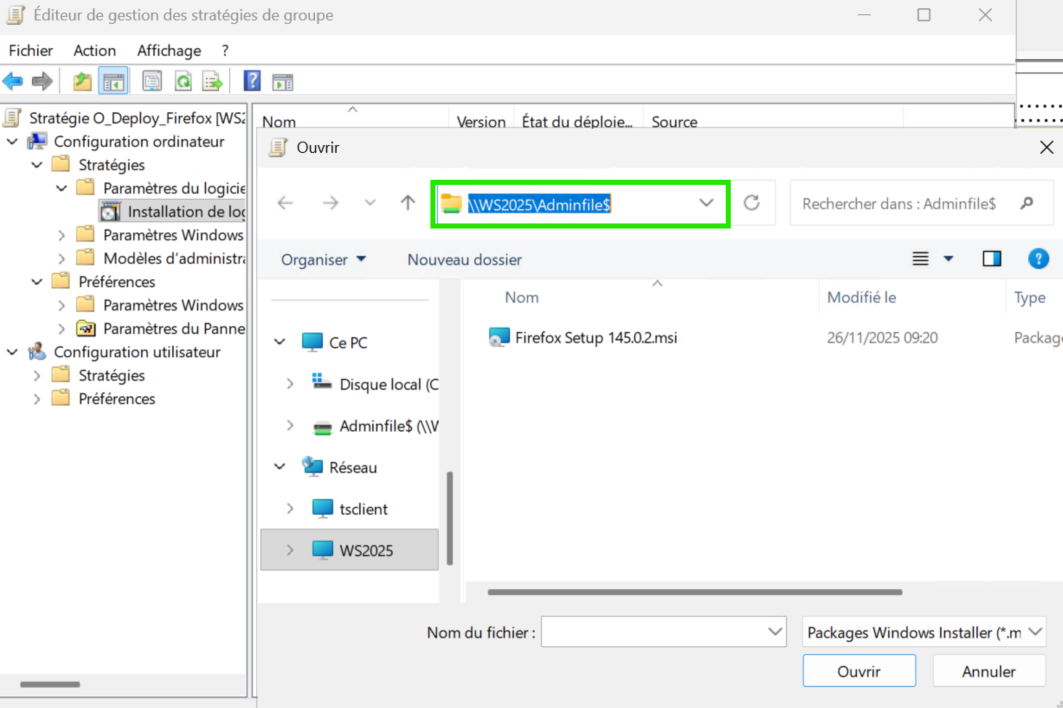Expand the tsclient network node
Screen dimensions: 1063x708
pyautogui.click(x=290, y=509)
